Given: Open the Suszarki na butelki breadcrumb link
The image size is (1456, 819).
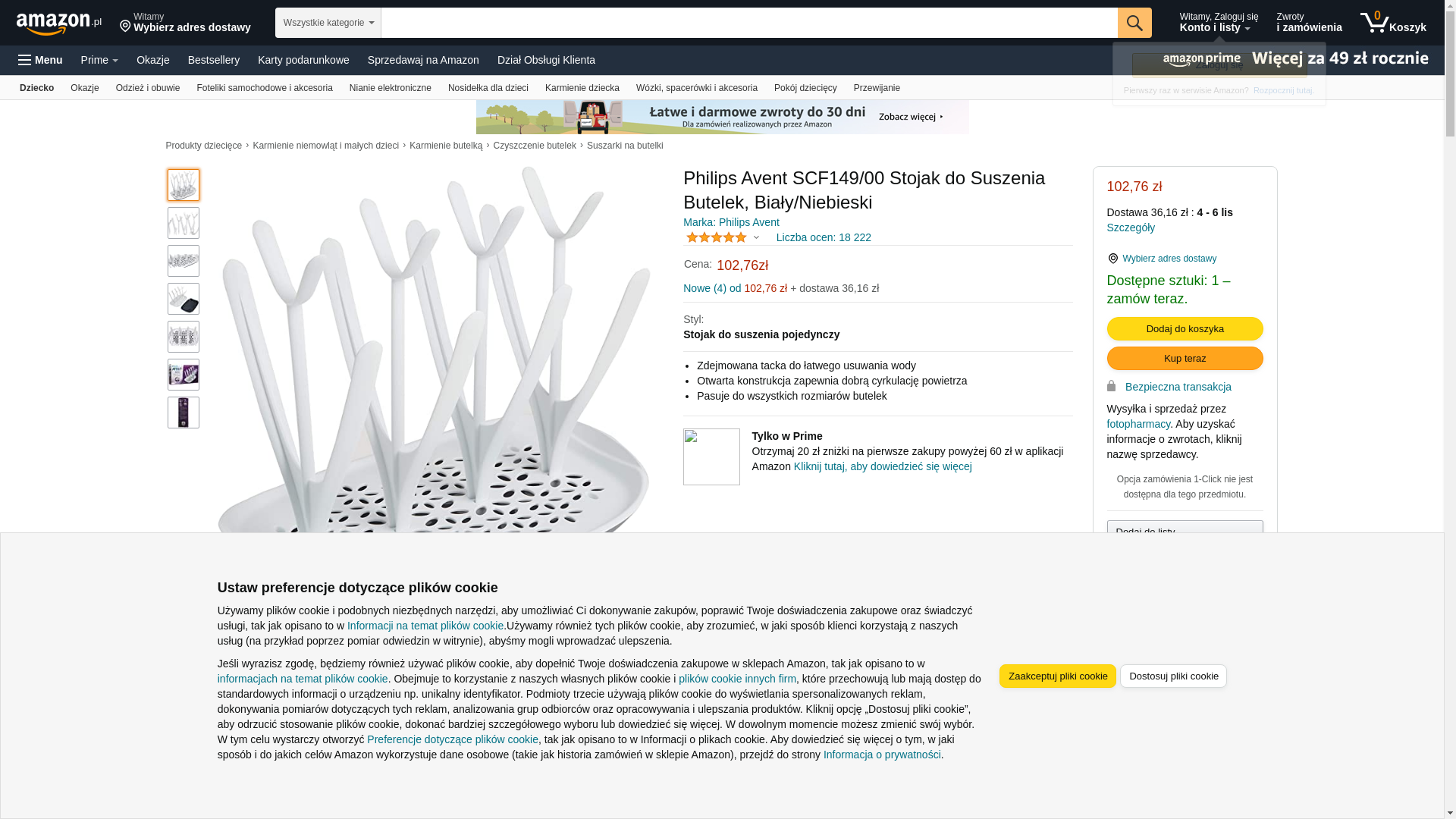Looking at the screenshot, I should tap(624, 146).
